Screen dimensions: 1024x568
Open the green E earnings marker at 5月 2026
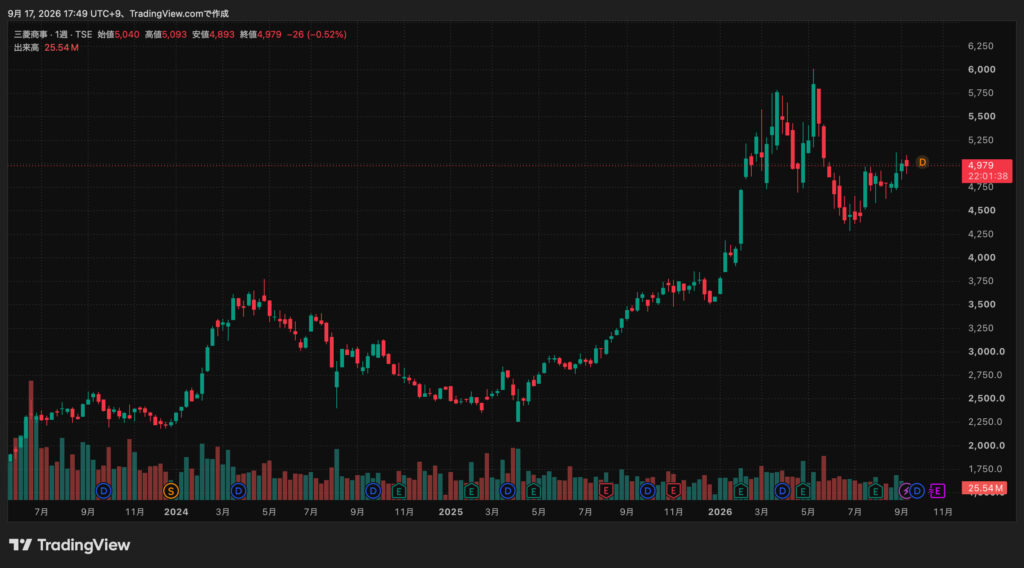click(803, 490)
